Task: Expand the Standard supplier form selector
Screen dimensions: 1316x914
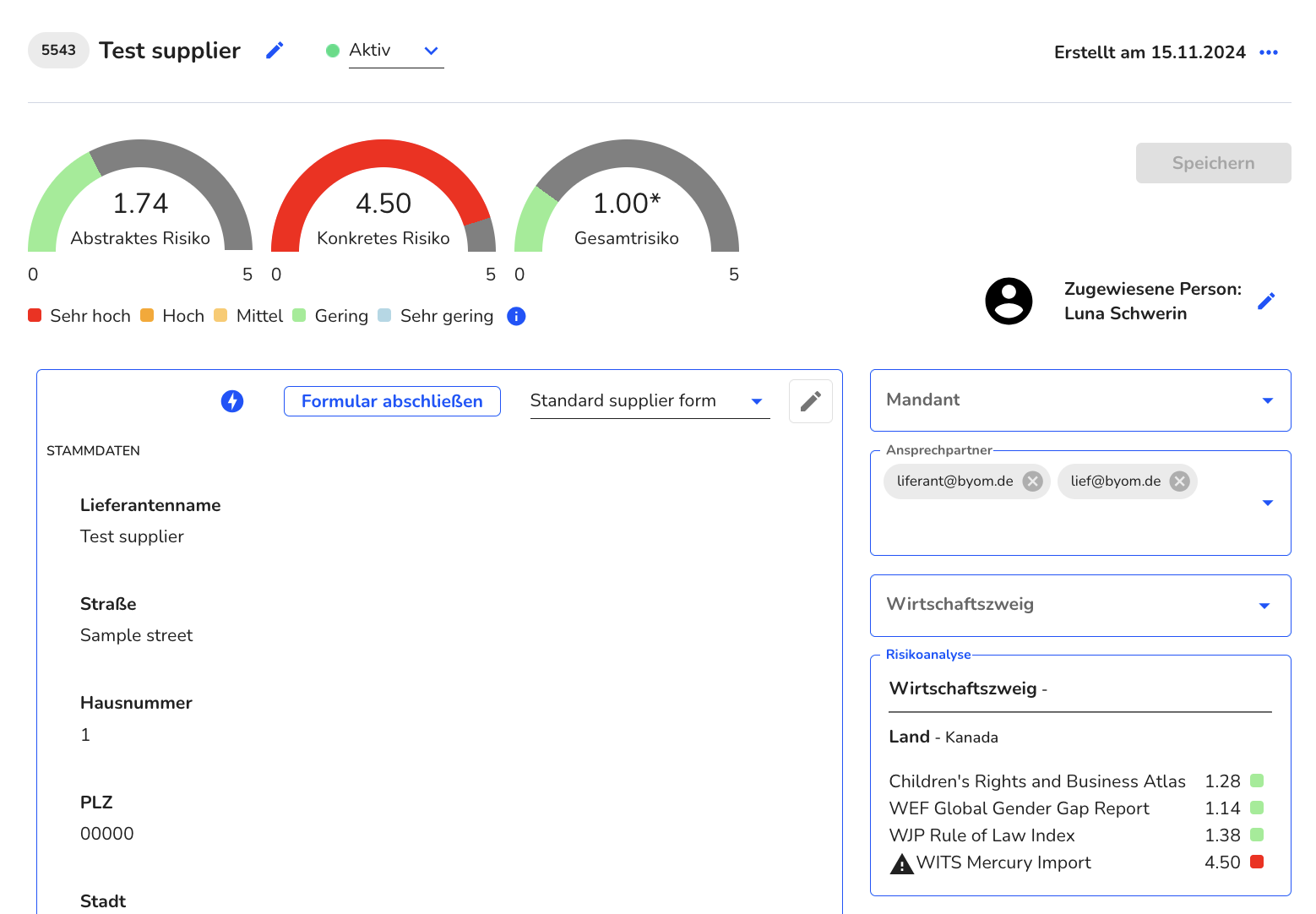Action: [650, 401]
